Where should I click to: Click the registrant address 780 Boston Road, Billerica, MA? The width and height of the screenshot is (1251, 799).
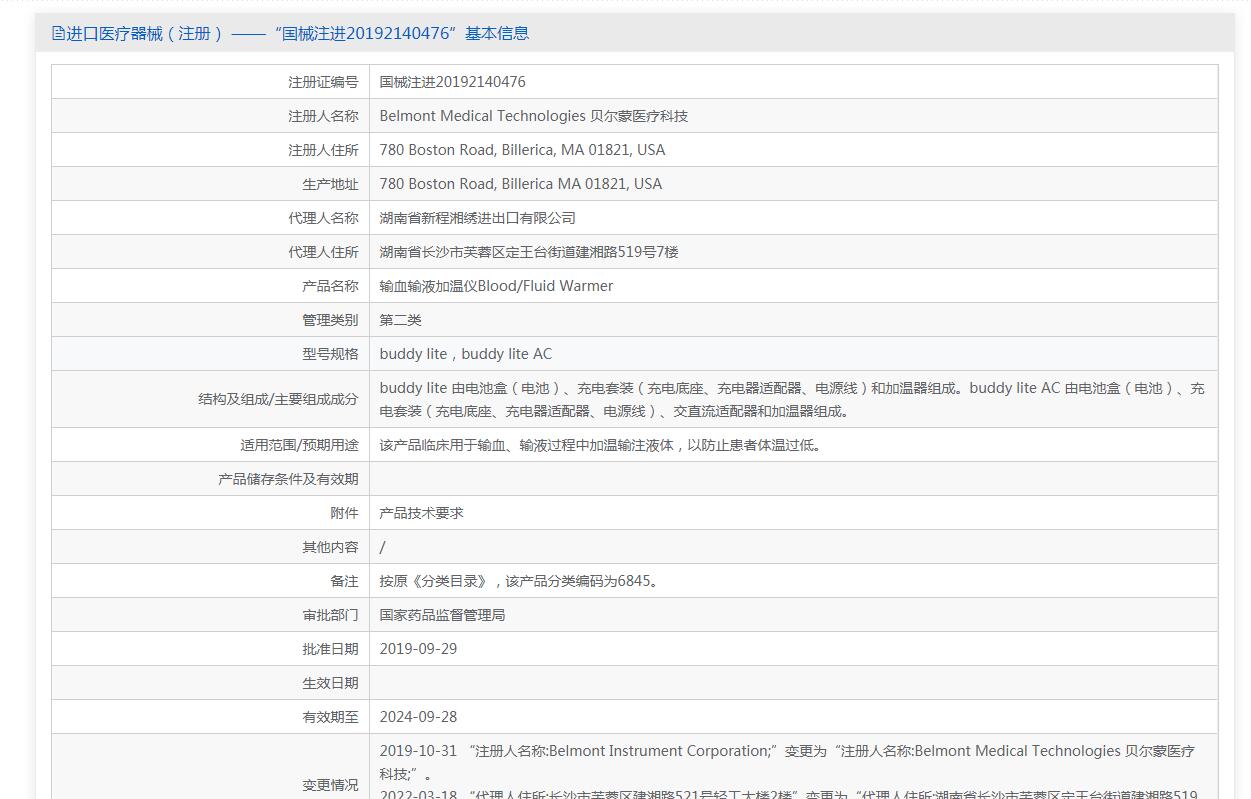coord(522,150)
